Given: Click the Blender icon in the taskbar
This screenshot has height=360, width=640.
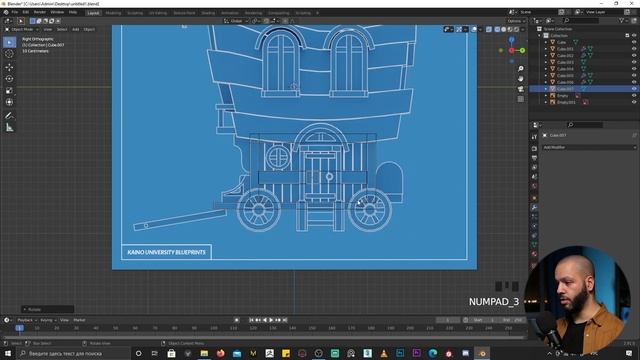Looking at the screenshot, I should click(482, 353).
